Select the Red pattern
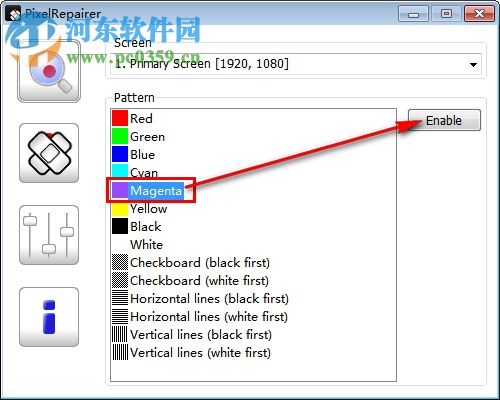 click(x=132, y=118)
